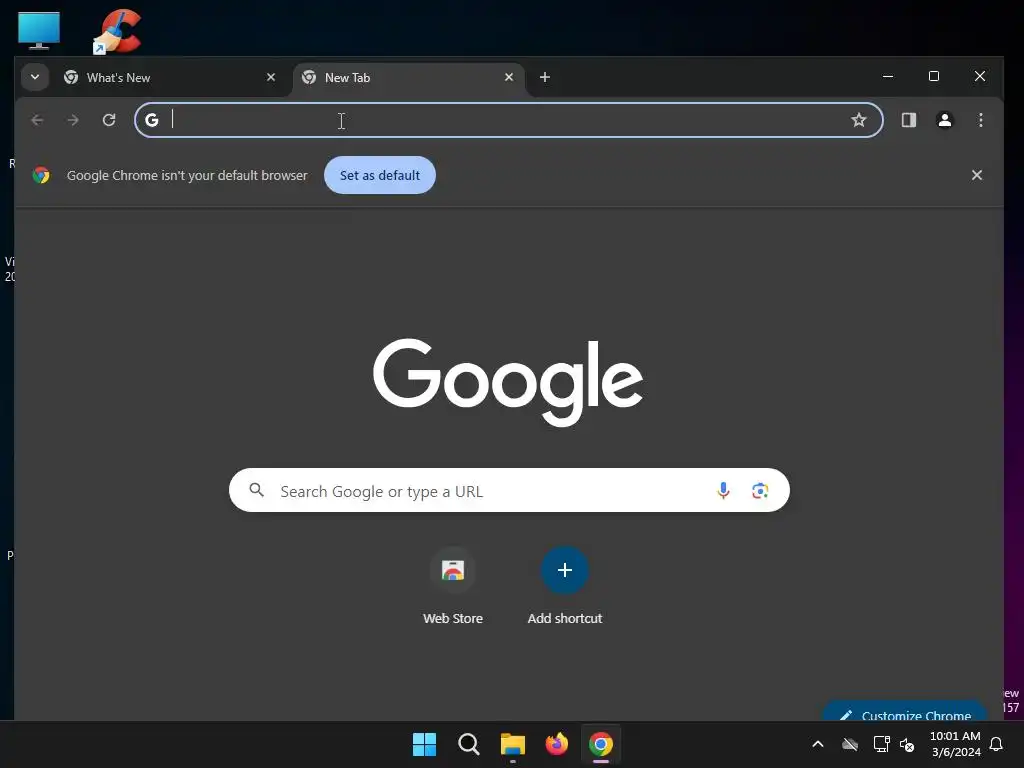The width and height of the screenshot is (1024, 768).
Task: Click the OneDrive cloud tray icon
Action: [850, 744]
